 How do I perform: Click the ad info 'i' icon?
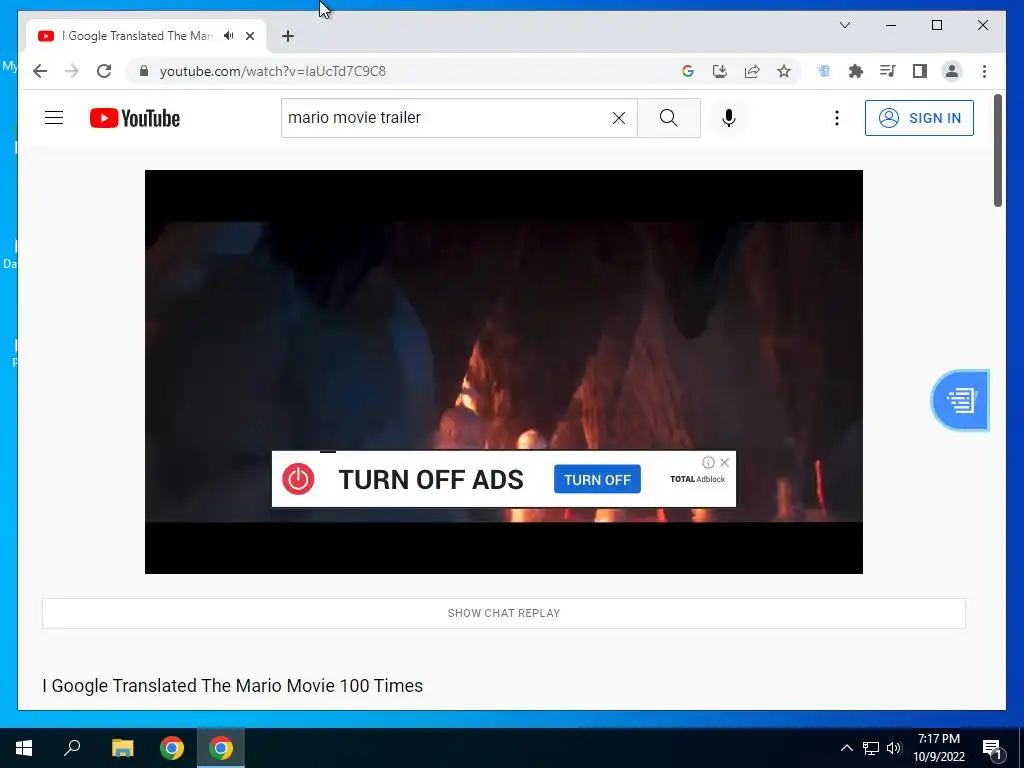point(708,462)
